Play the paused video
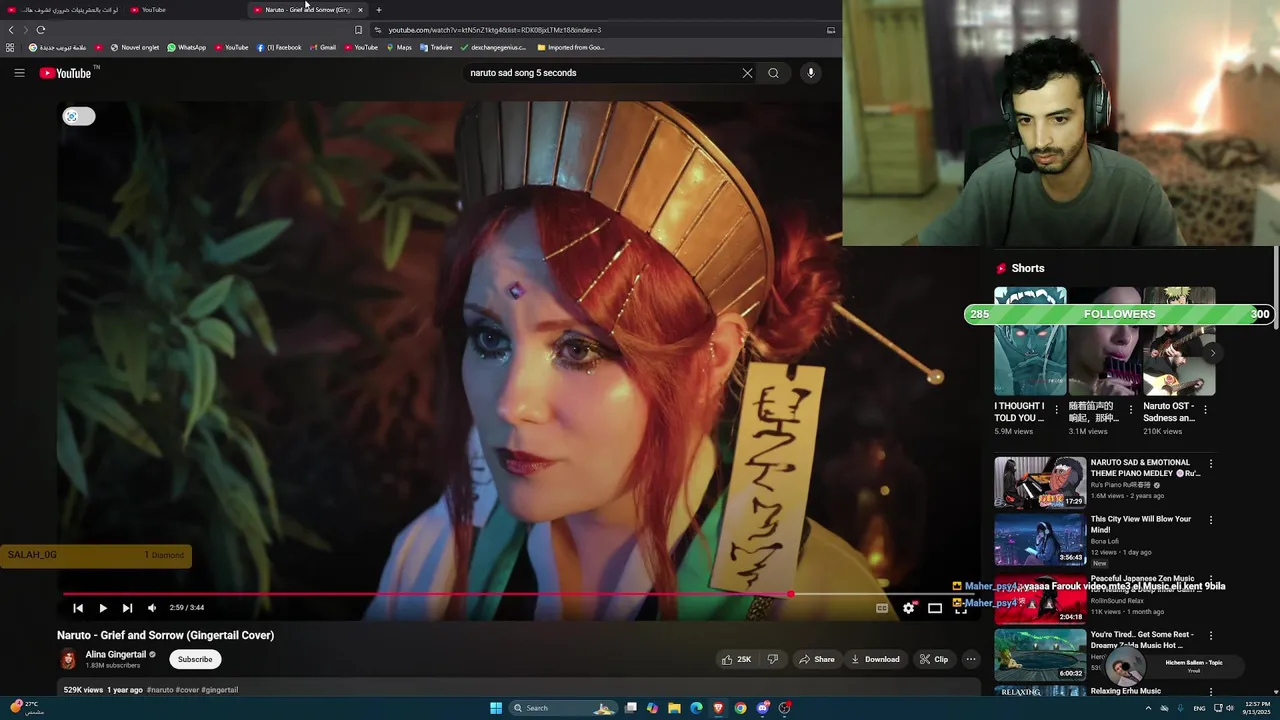Image resolution: width=1280 pixels, height=720 pixels. point(102,608)
